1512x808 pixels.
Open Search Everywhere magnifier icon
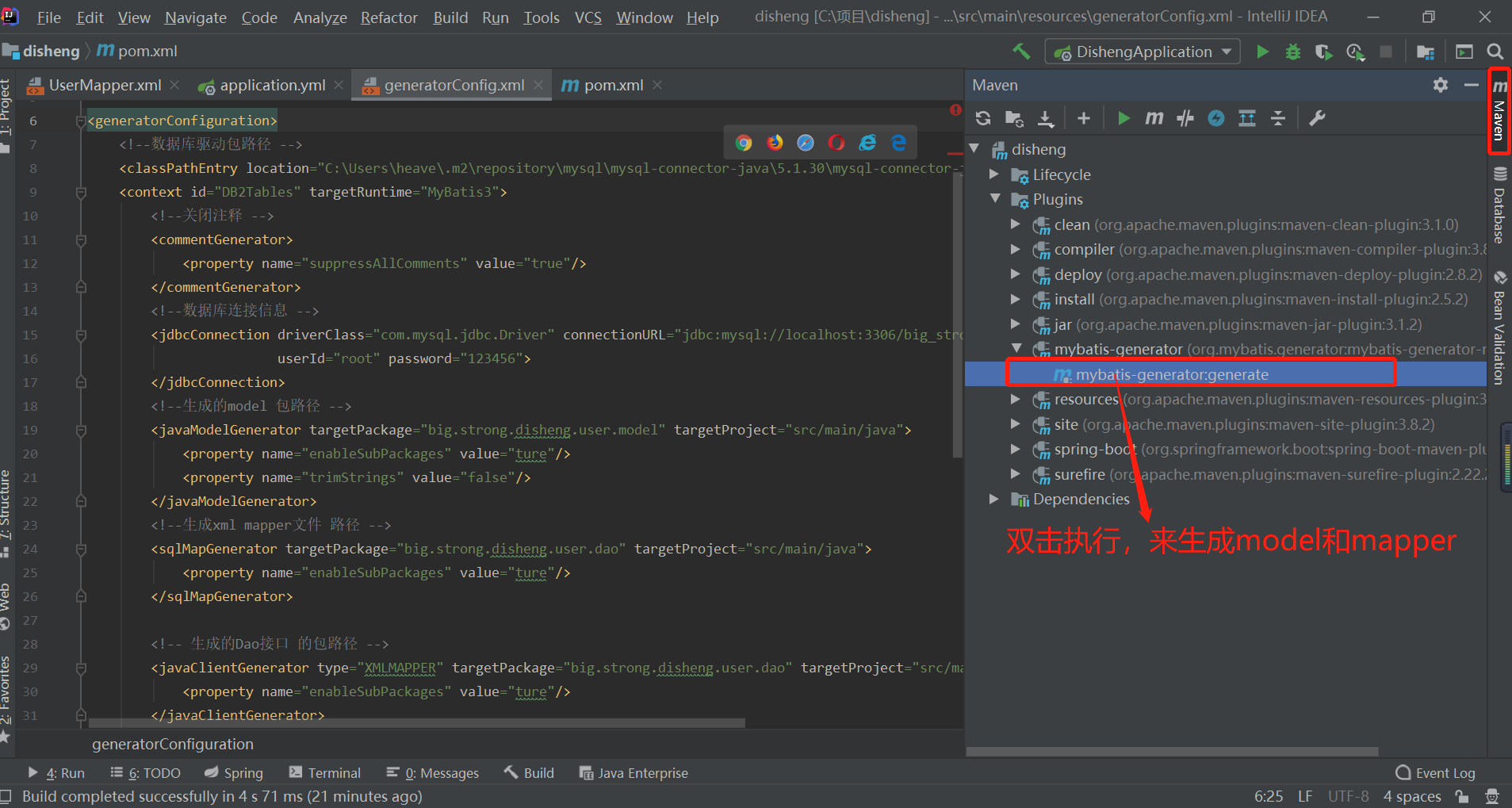tap(1495, 52)
